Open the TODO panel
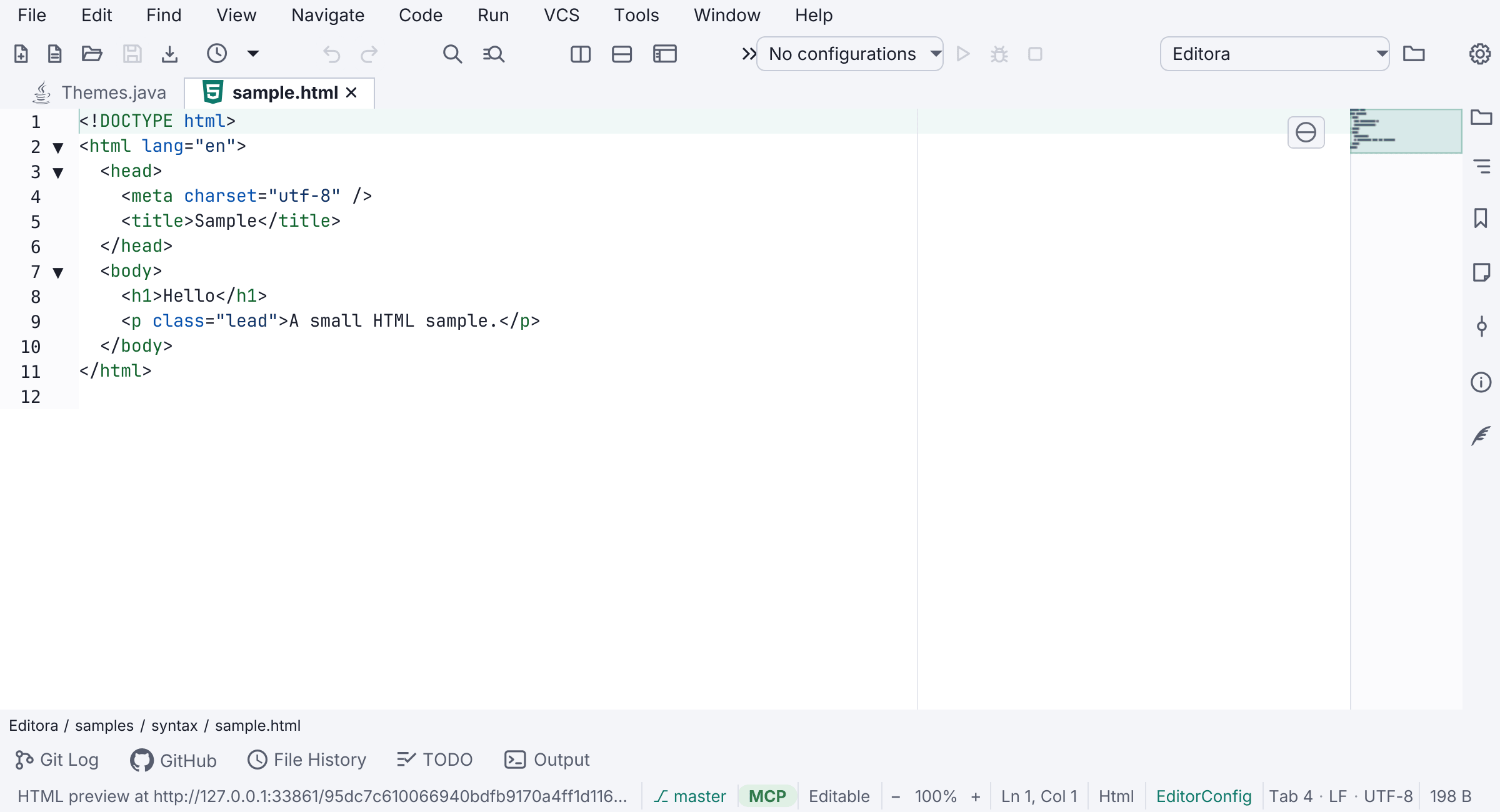Image resolution: width=1500 pixels, height=812 pixels. click(x=434, y=760)
